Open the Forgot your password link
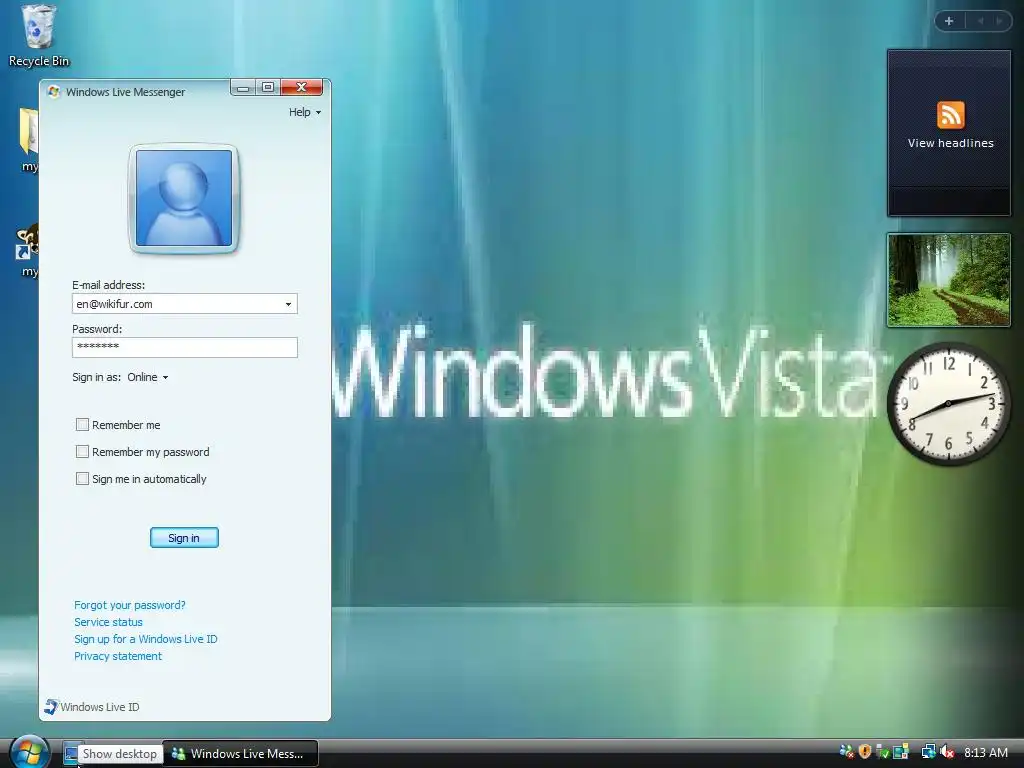 coord(129,605)
